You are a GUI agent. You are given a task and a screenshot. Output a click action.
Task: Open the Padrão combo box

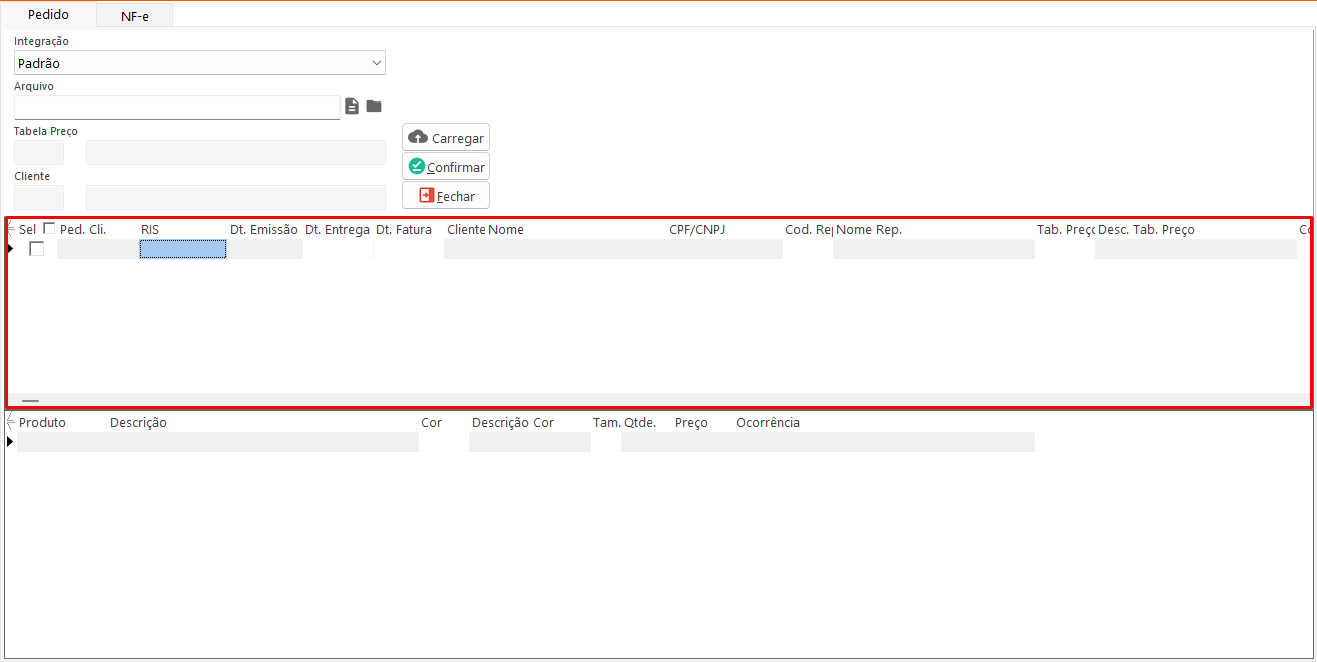190,63
